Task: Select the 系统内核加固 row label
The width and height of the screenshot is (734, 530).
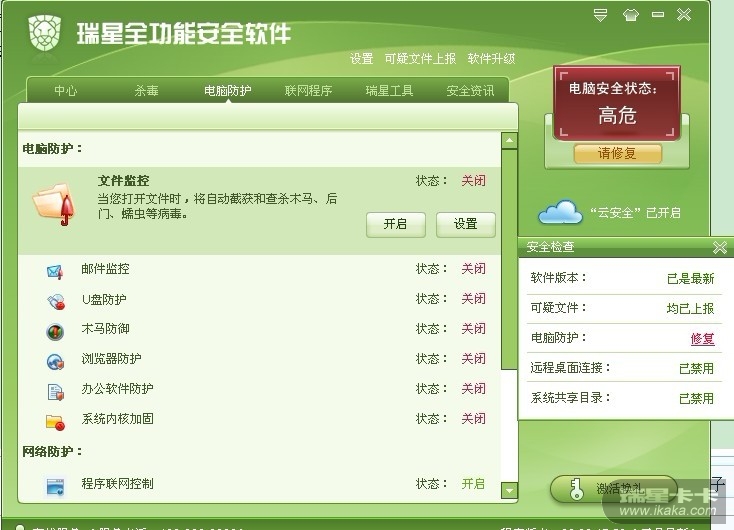Action: (117, 419)
